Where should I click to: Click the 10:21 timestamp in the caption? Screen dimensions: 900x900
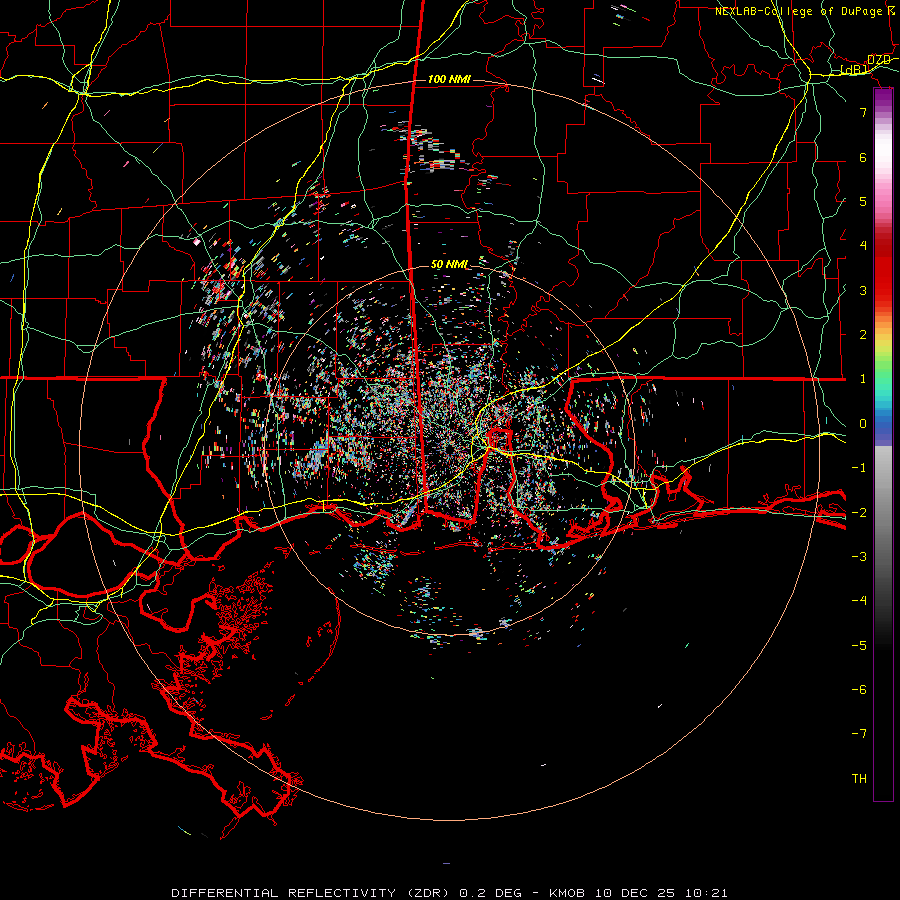709,893
